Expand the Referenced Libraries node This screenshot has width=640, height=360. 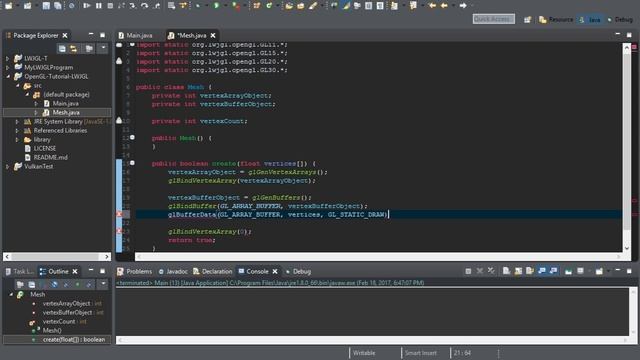point(17,131)
